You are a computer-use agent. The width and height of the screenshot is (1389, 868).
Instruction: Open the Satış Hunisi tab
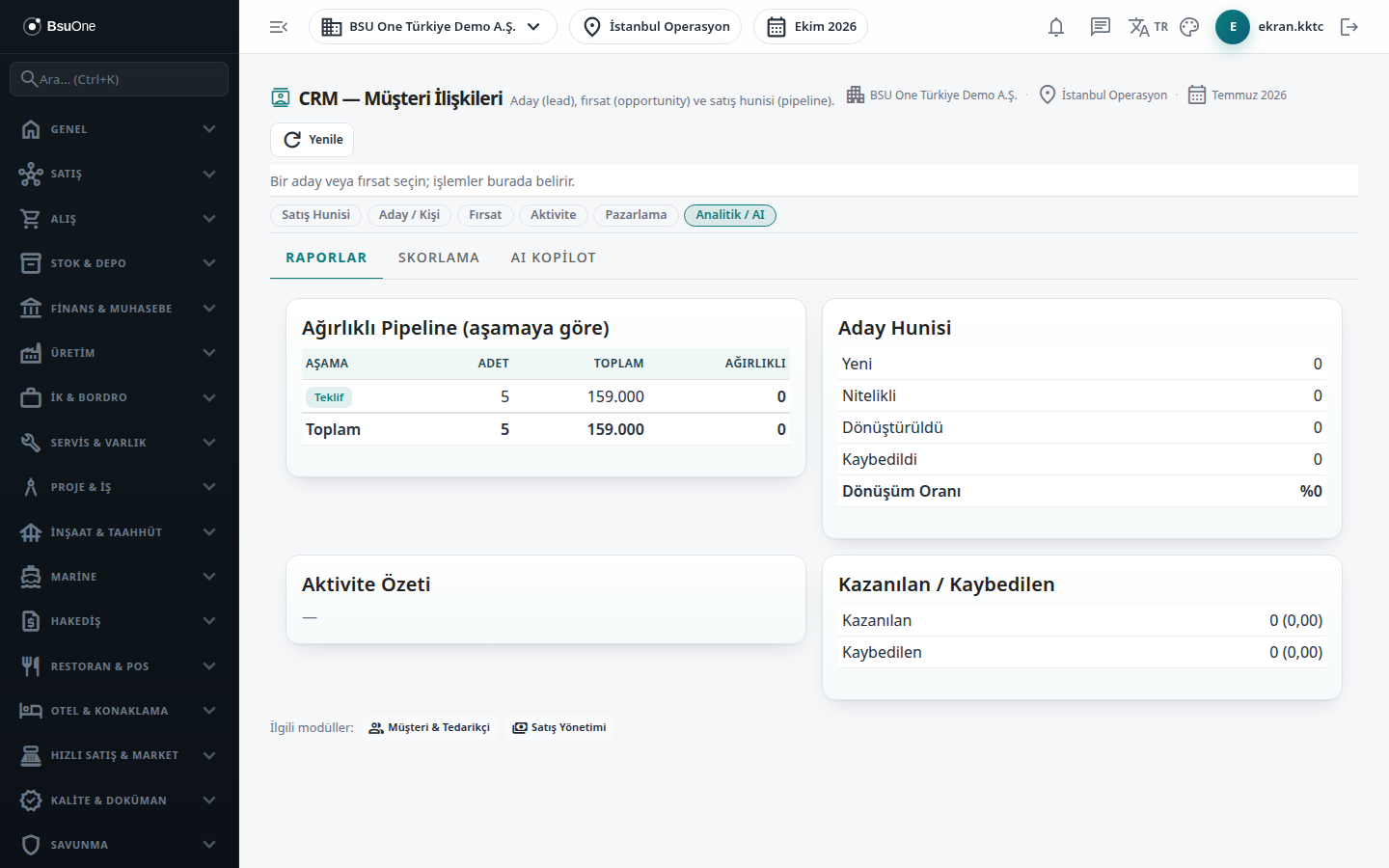point(315,215)
